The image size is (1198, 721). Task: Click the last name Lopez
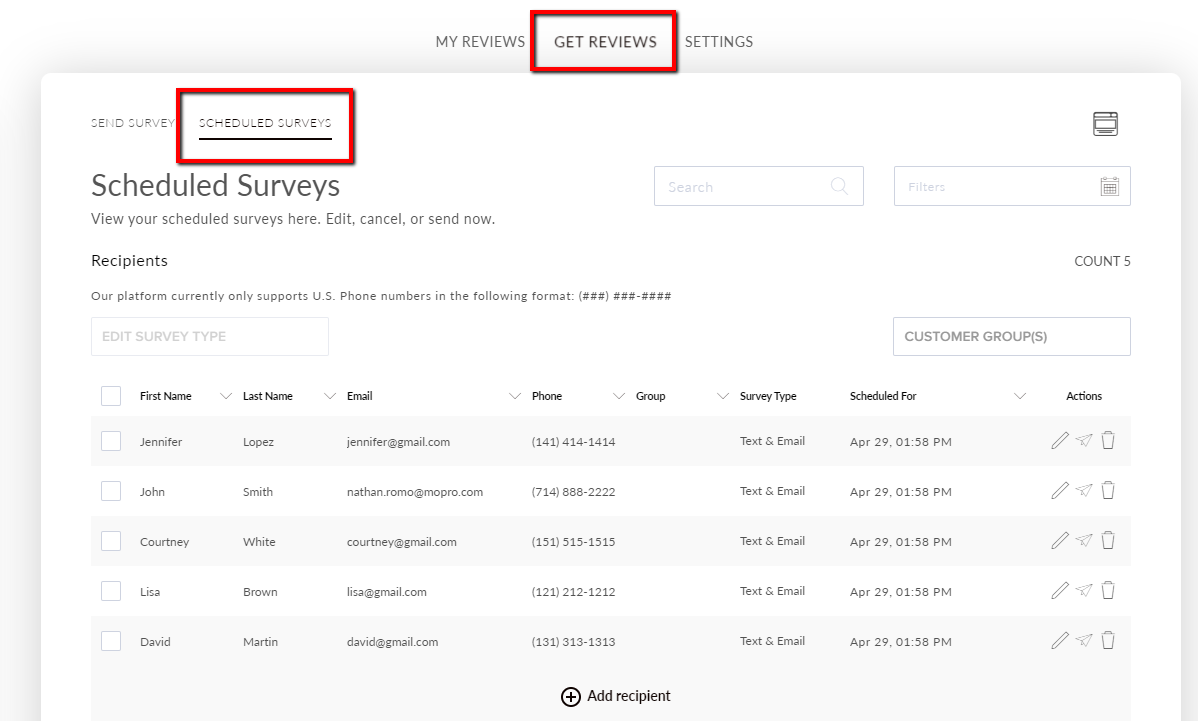click(258, 441)
